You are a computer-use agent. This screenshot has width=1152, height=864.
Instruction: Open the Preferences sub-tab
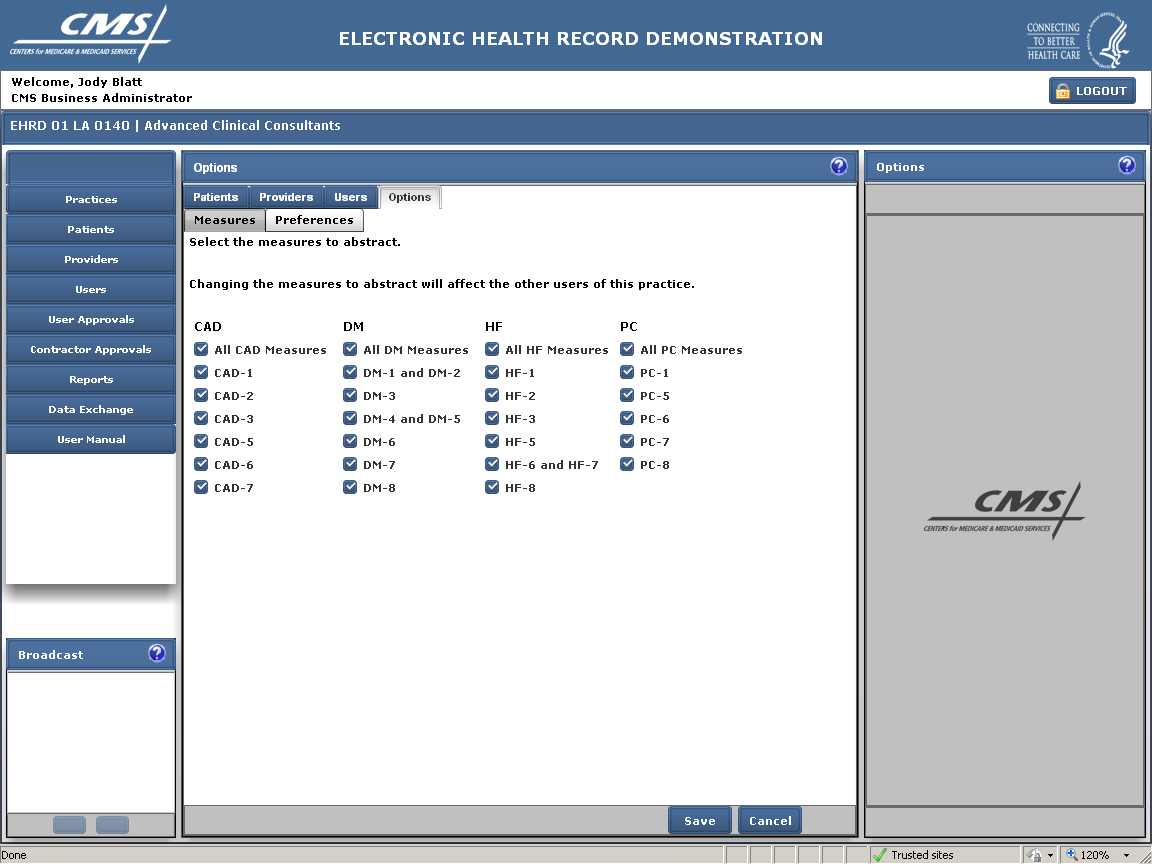coord(314,220)
